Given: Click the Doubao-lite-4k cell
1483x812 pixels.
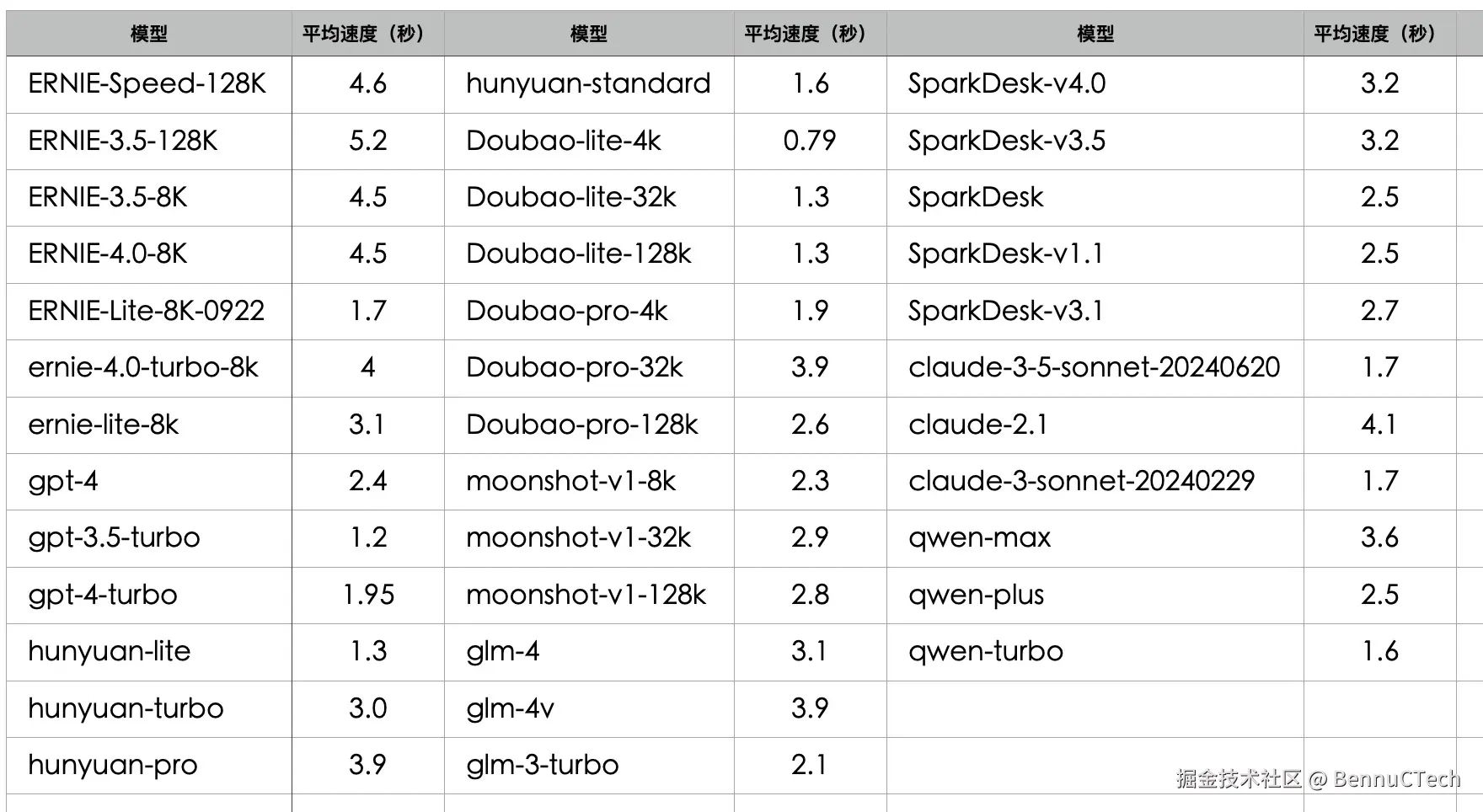Looking at the screenshot, I should tap(563, 140).
